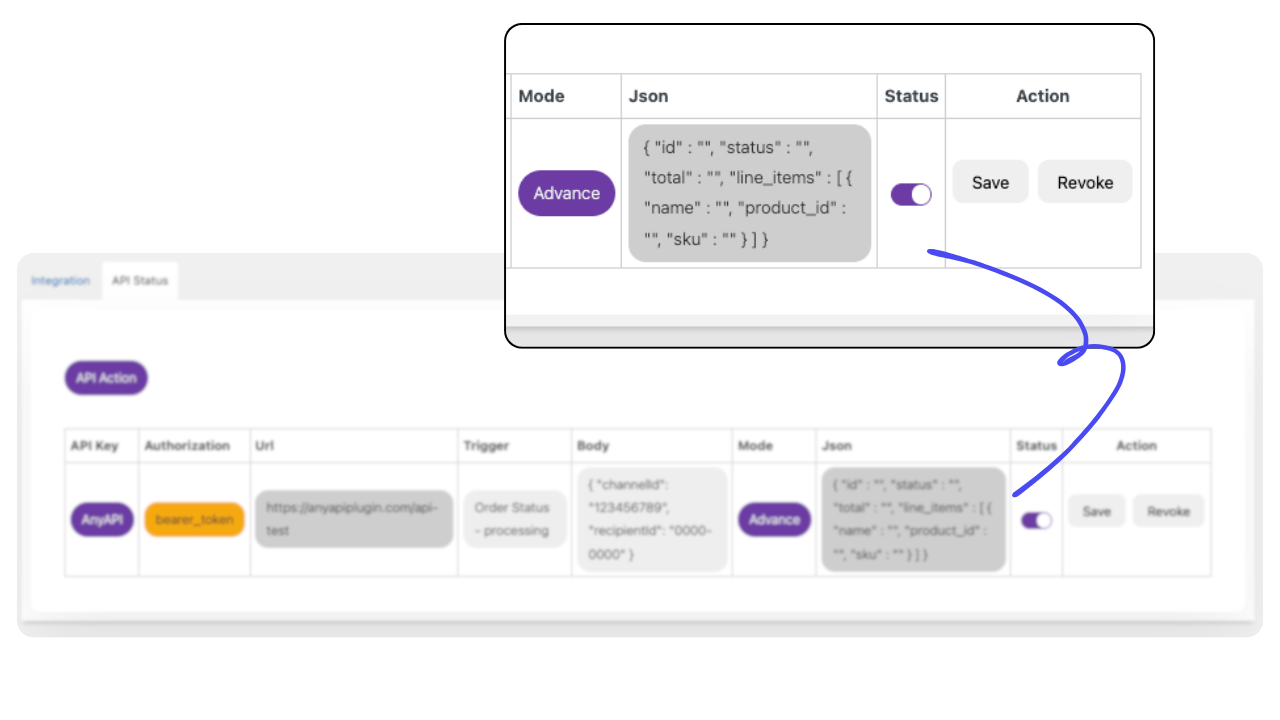This screenshot has width=1280, height=720.
Task: Click the bearer_token authorization badge
Action: point(194,518)
